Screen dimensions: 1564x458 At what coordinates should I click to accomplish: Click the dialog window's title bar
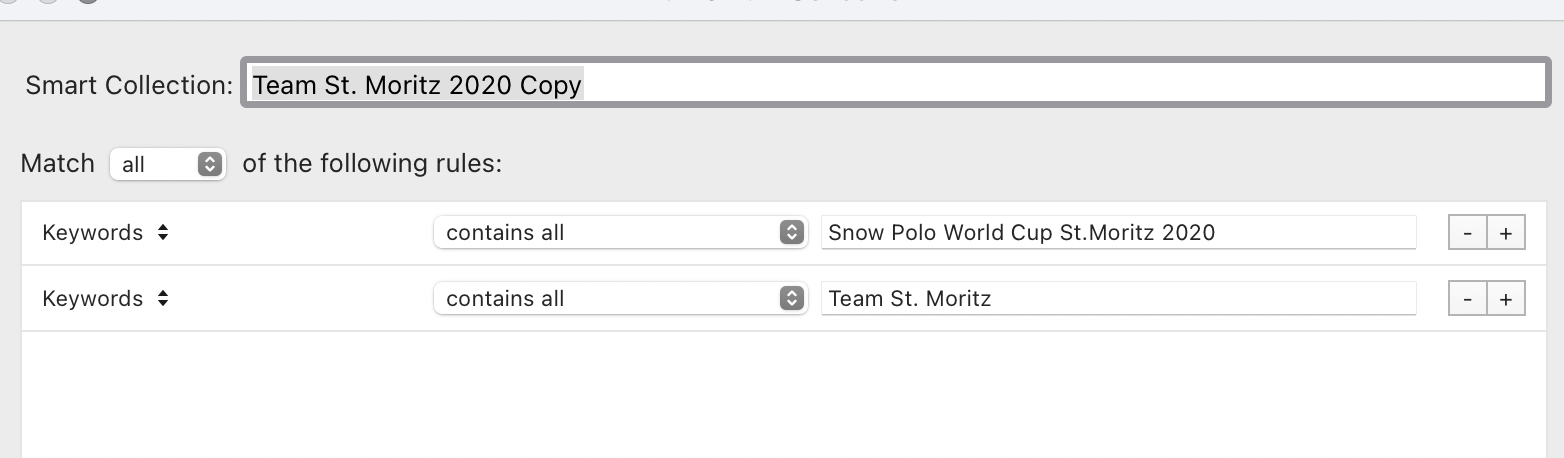782,6
